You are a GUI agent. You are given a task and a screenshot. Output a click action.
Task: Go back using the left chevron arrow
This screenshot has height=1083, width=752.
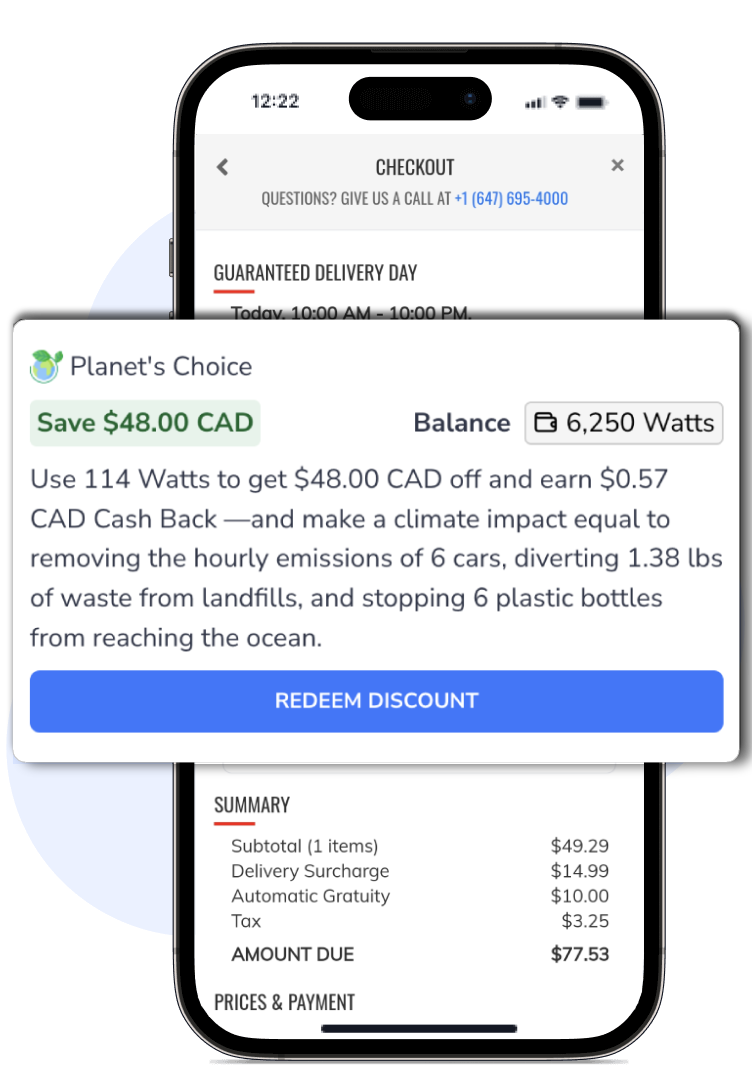[223, 167]
